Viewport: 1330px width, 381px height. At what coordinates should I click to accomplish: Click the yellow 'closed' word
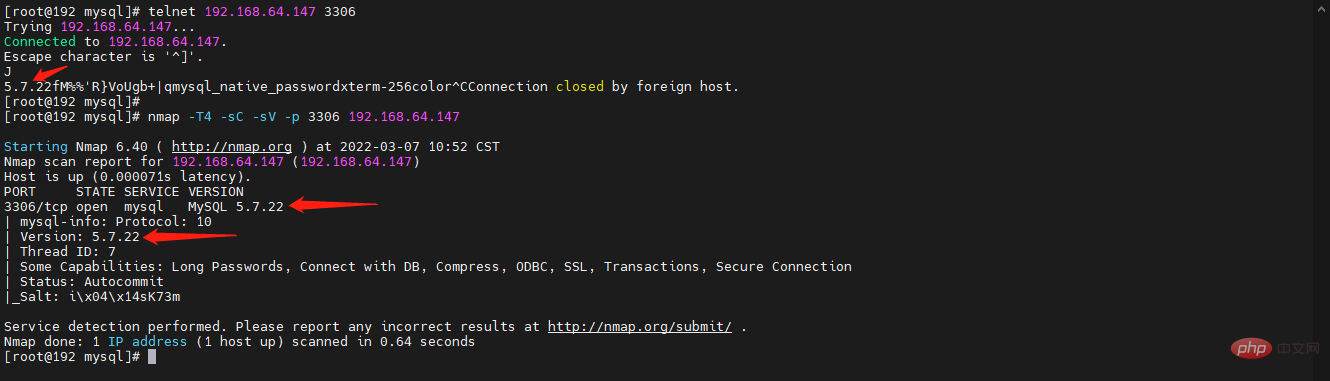[580, 87]
